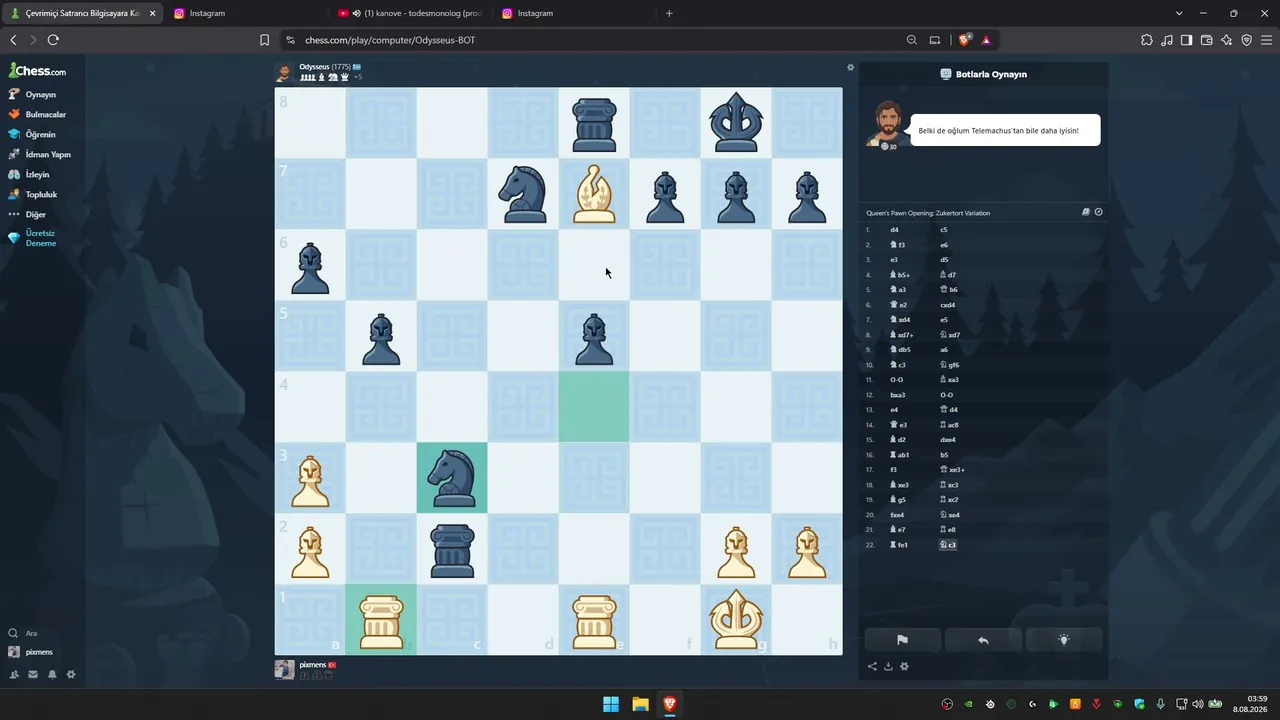Image resolution: width=1280 pixels, height=720 pixels.
Task: Click the browser back arrow
Action: point(13,40)
